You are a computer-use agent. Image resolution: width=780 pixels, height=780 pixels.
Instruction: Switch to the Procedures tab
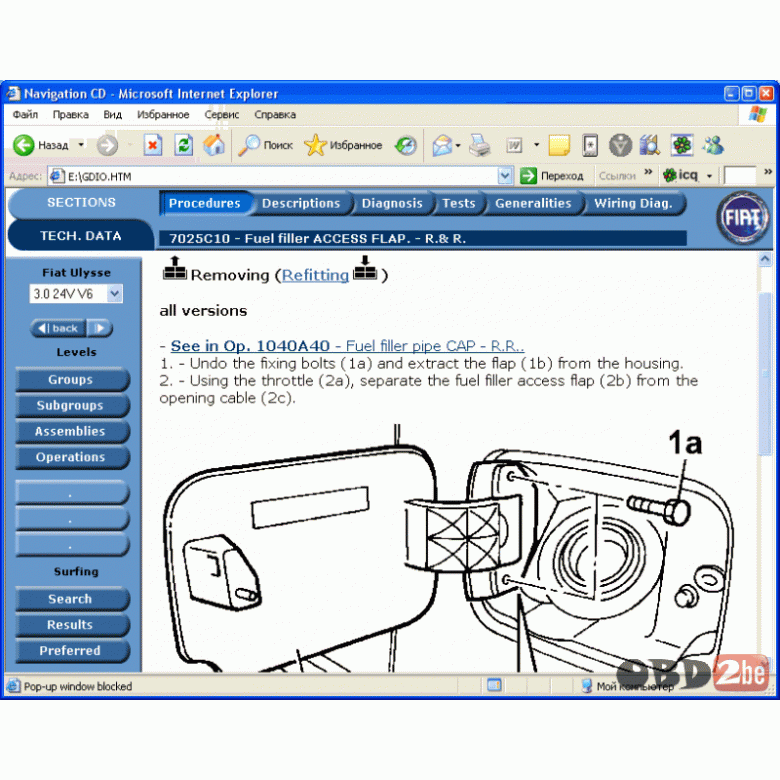[204, 203]
